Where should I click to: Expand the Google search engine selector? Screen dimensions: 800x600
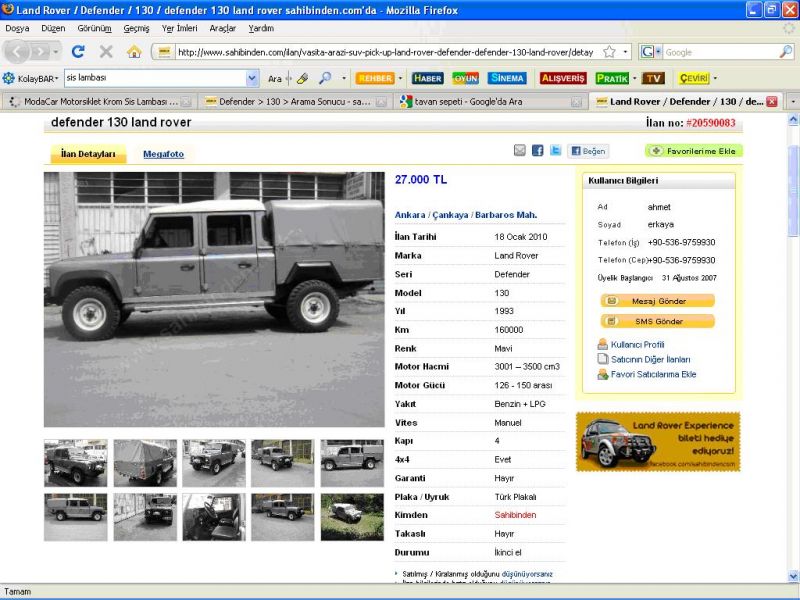[651, 52]
